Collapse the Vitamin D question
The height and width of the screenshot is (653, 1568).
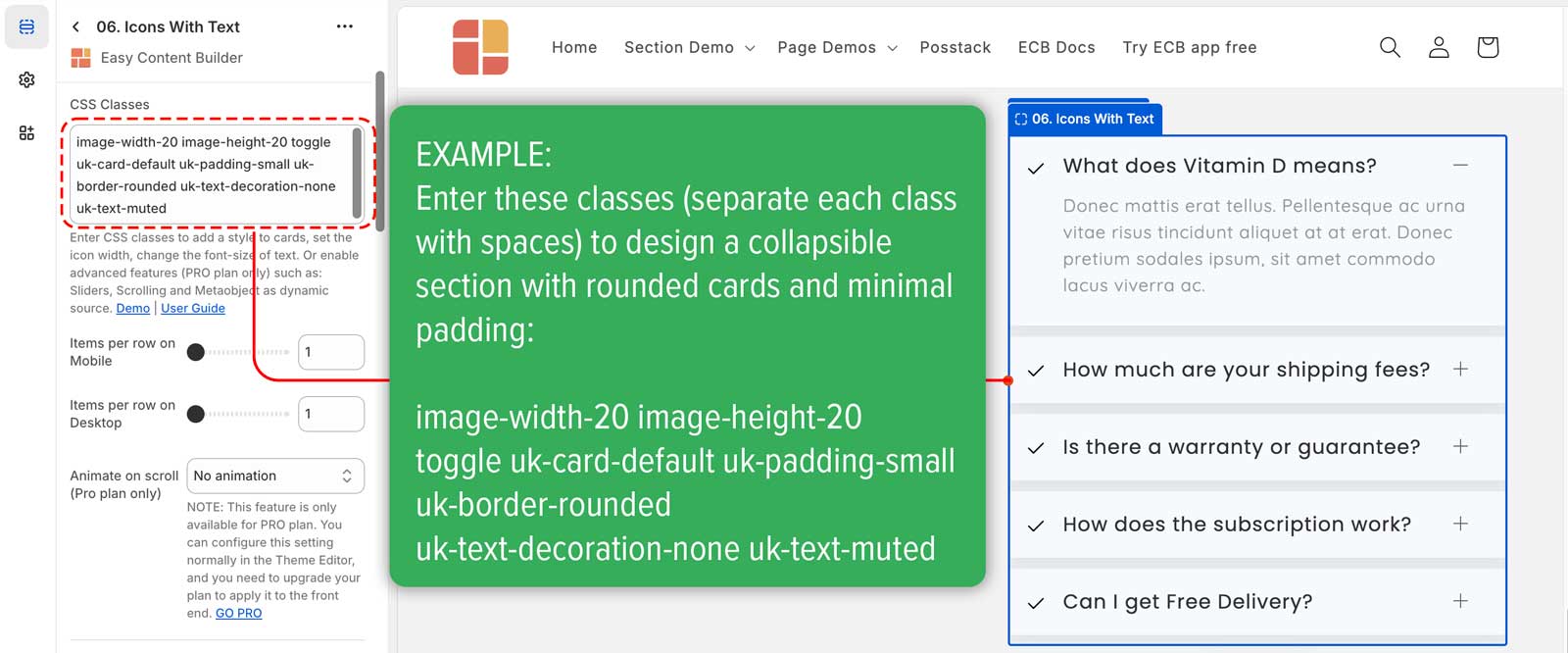(1460, 166)
